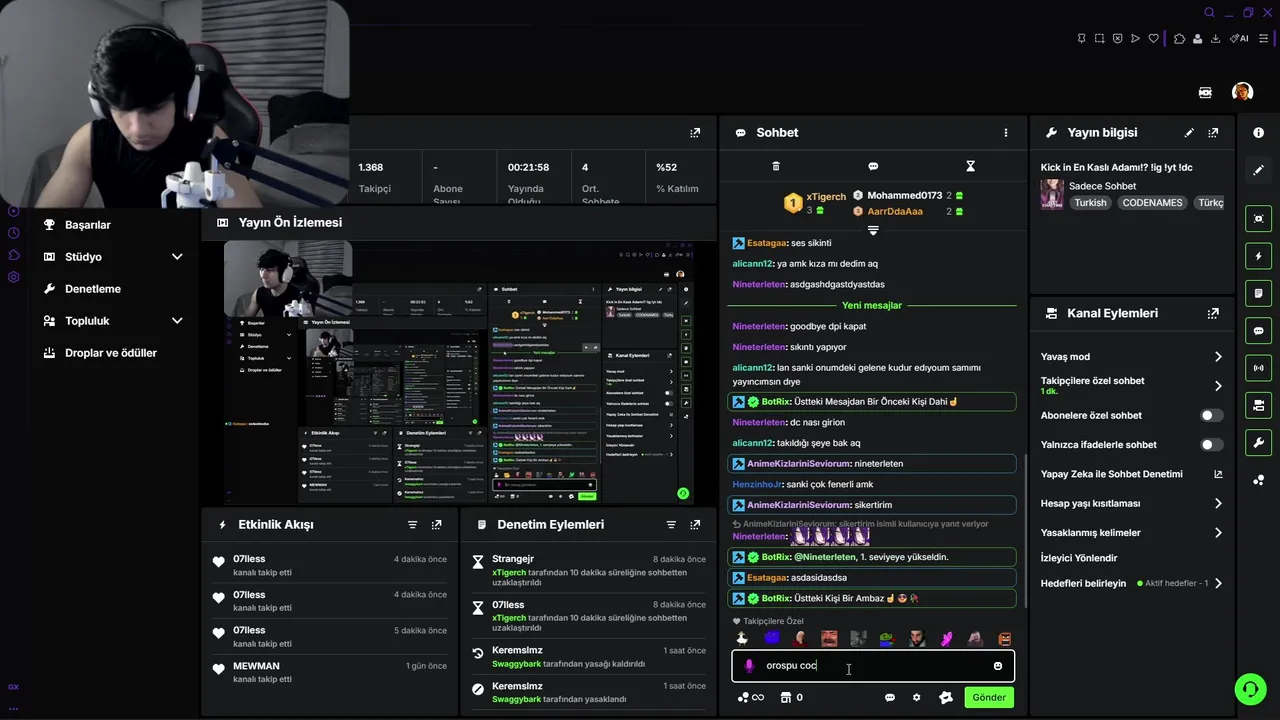Click the trash icon to clear chat
Screen dimensions: 1280x720
(776, 166)
